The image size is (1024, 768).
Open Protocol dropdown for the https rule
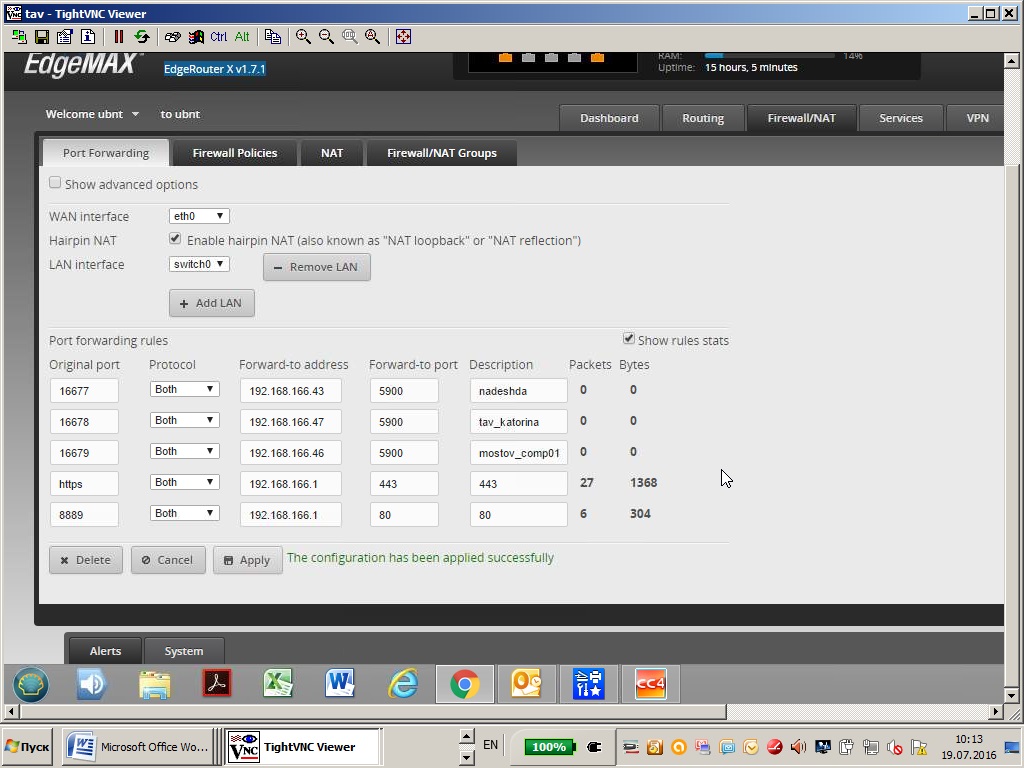[184, 483]
